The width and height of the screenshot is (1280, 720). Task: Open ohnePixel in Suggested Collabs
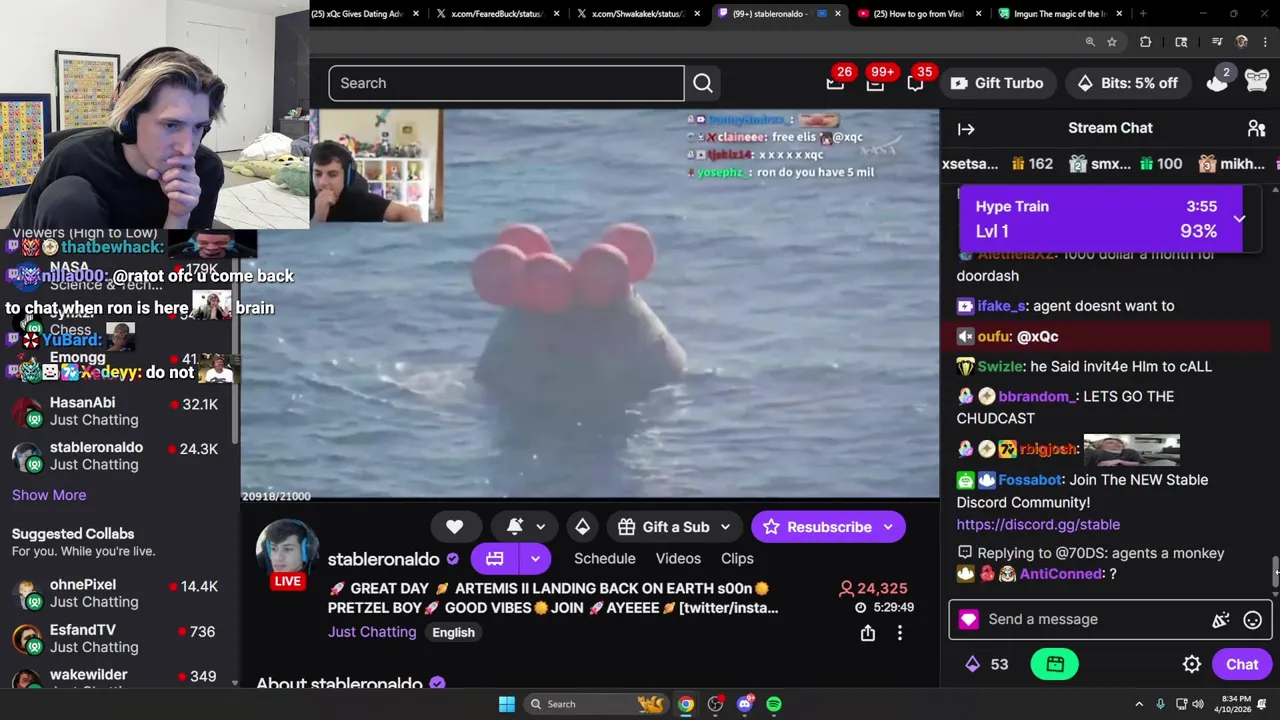pyautogui.click(x=118, y=593)
